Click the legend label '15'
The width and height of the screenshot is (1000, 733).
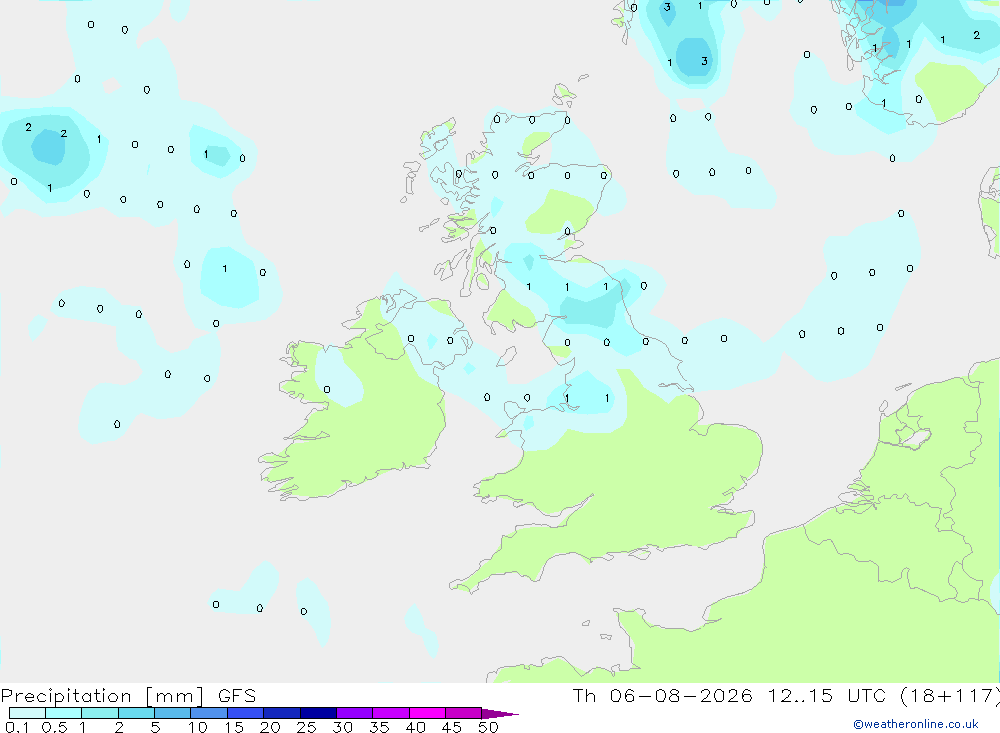(x=234, y=727)
